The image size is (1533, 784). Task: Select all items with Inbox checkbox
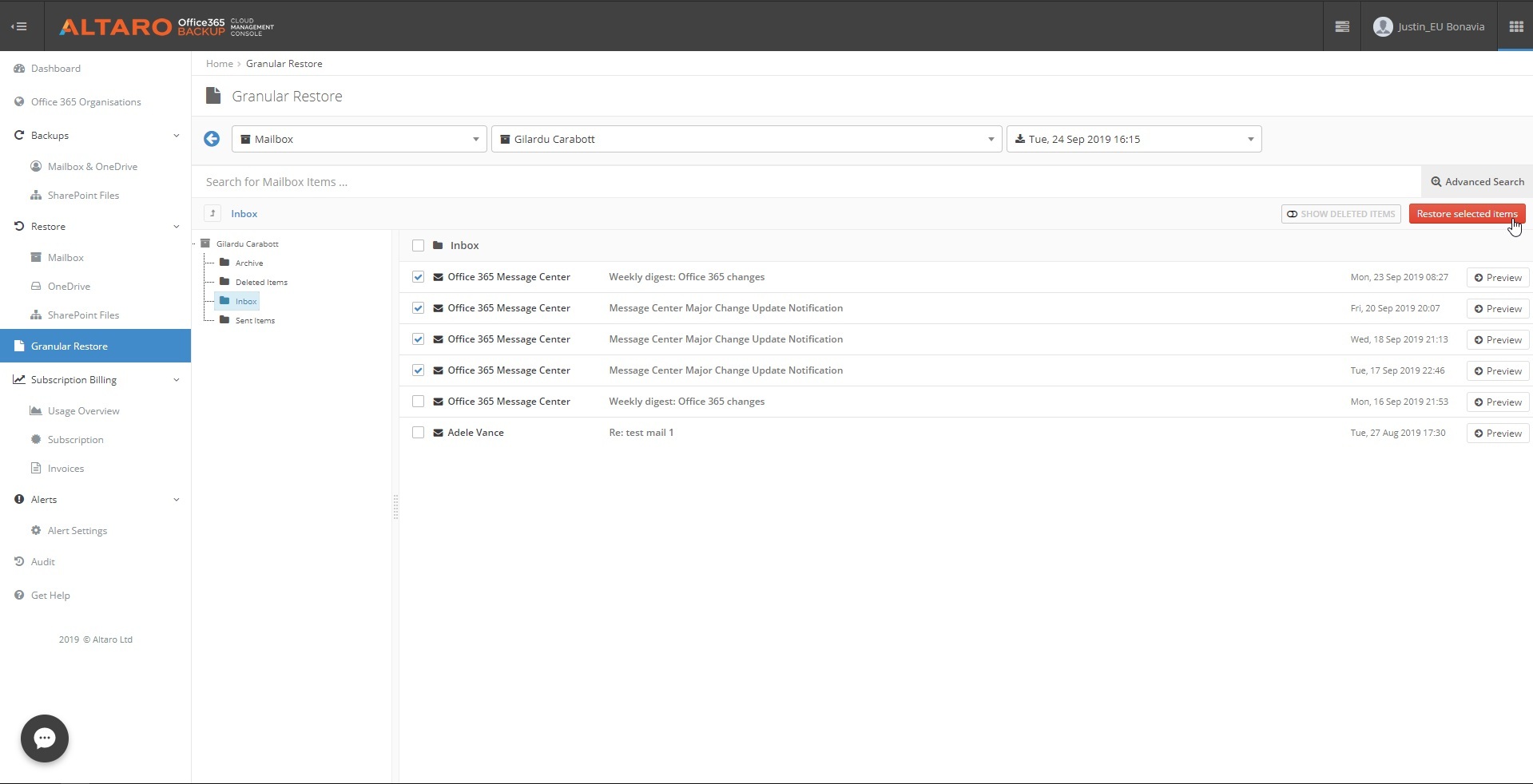point(418,246)
